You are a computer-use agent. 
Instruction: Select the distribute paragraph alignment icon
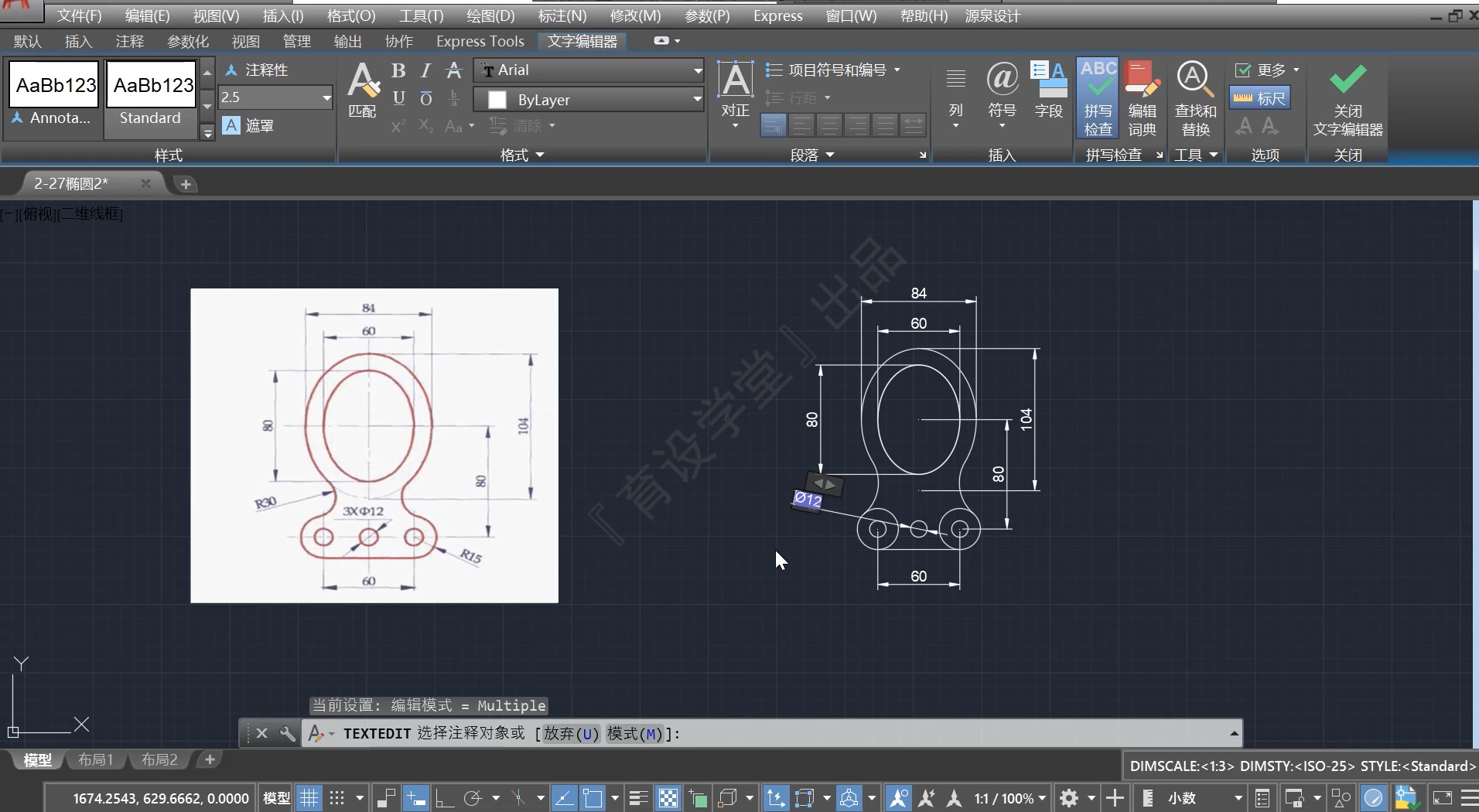pos(914,125)
